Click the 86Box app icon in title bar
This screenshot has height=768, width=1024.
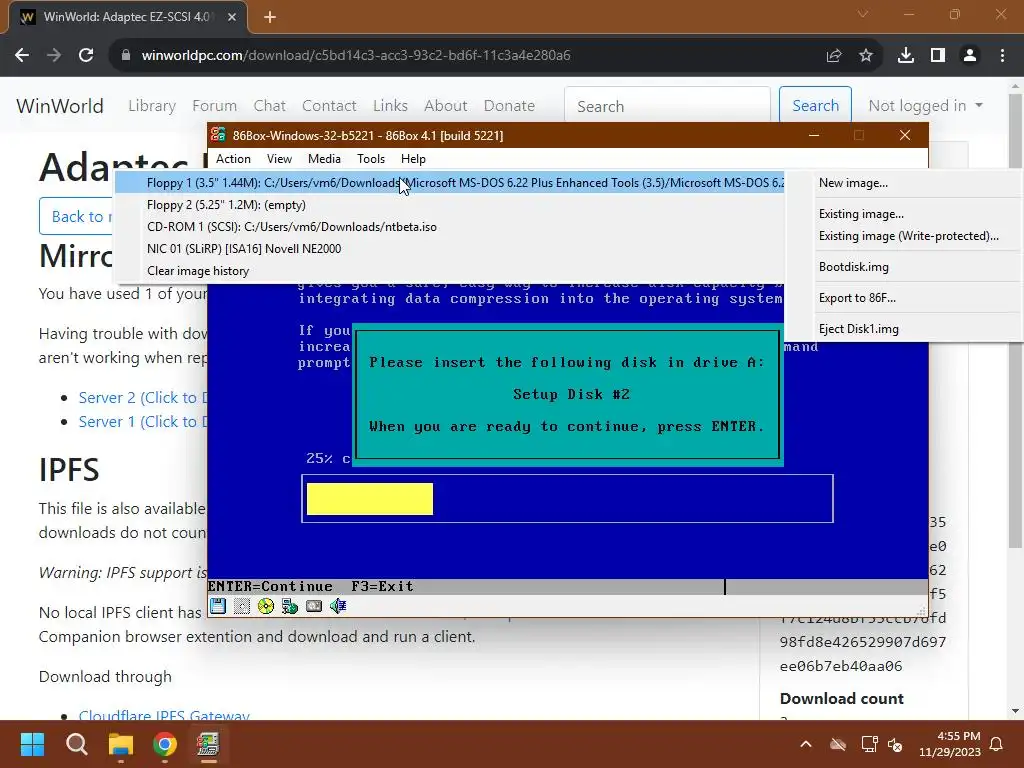point(218,135)
